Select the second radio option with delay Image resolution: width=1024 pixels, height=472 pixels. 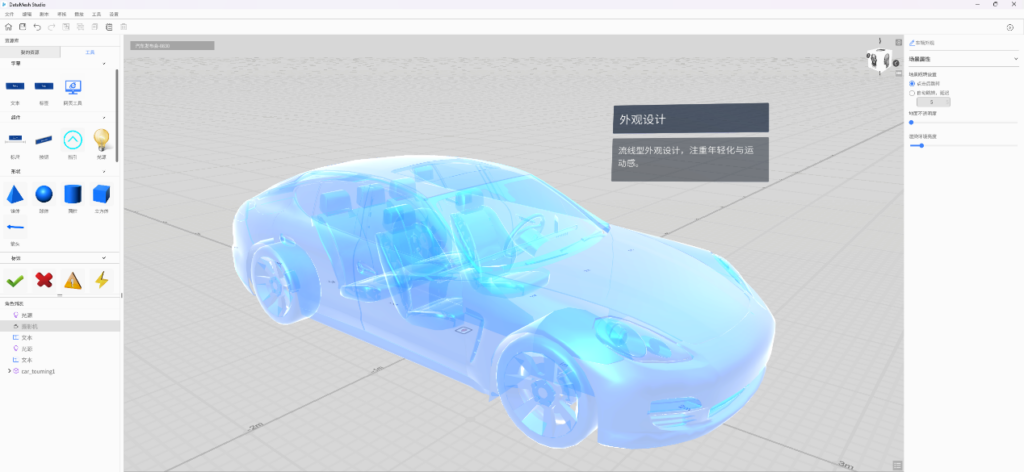912,93
